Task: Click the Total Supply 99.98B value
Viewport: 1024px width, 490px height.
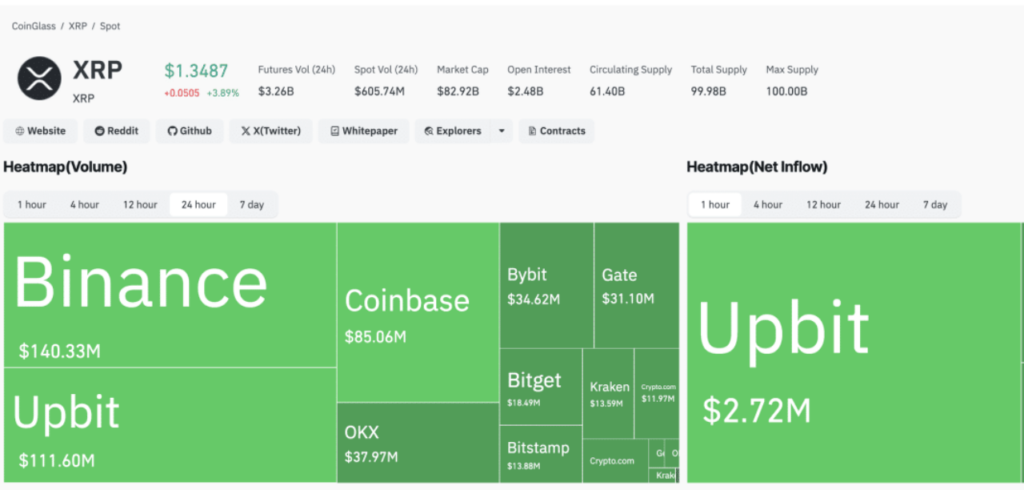Action: click(x=709, y=91)
